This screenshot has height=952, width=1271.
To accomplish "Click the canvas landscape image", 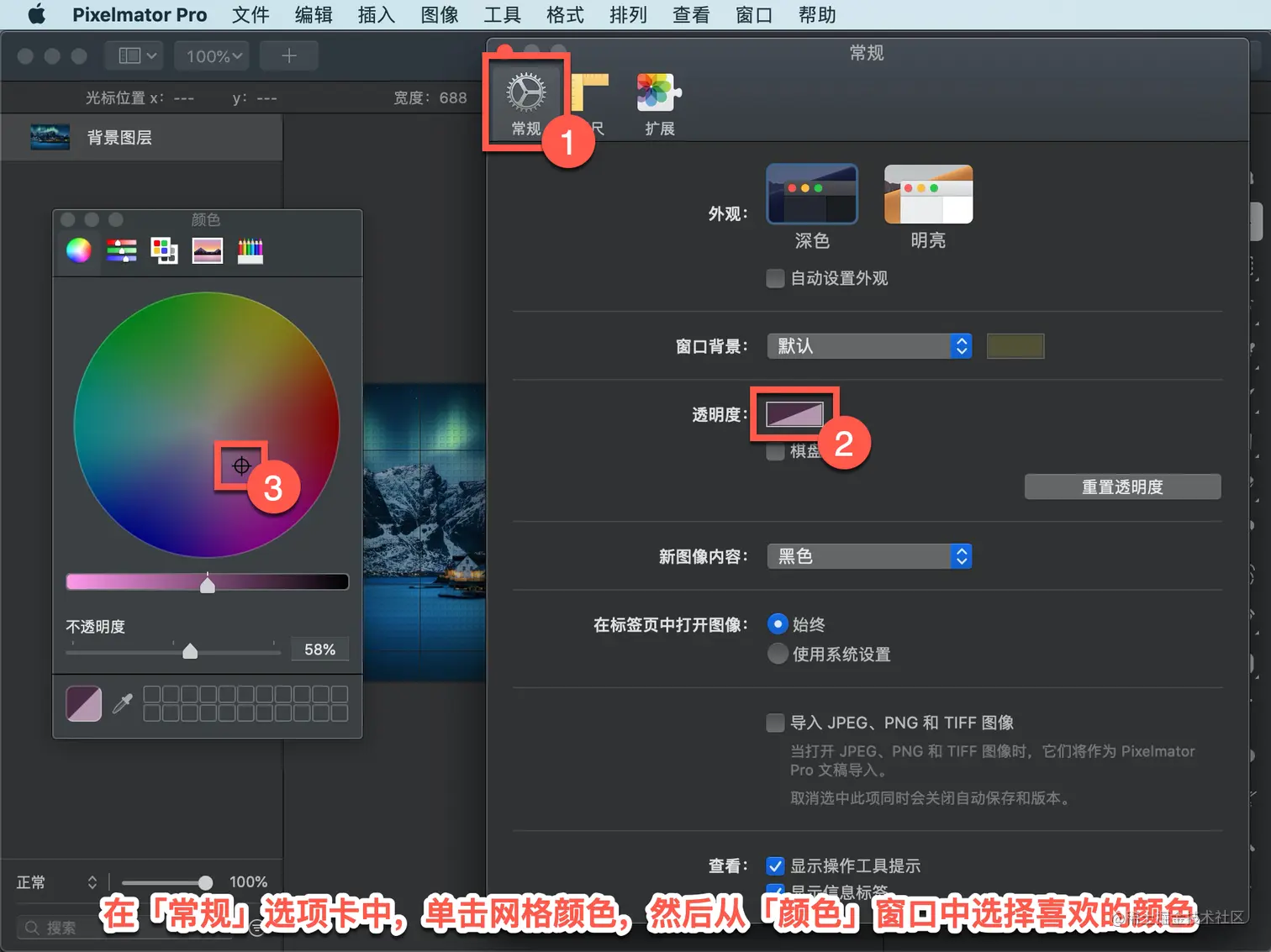I will tap(425, 531).
